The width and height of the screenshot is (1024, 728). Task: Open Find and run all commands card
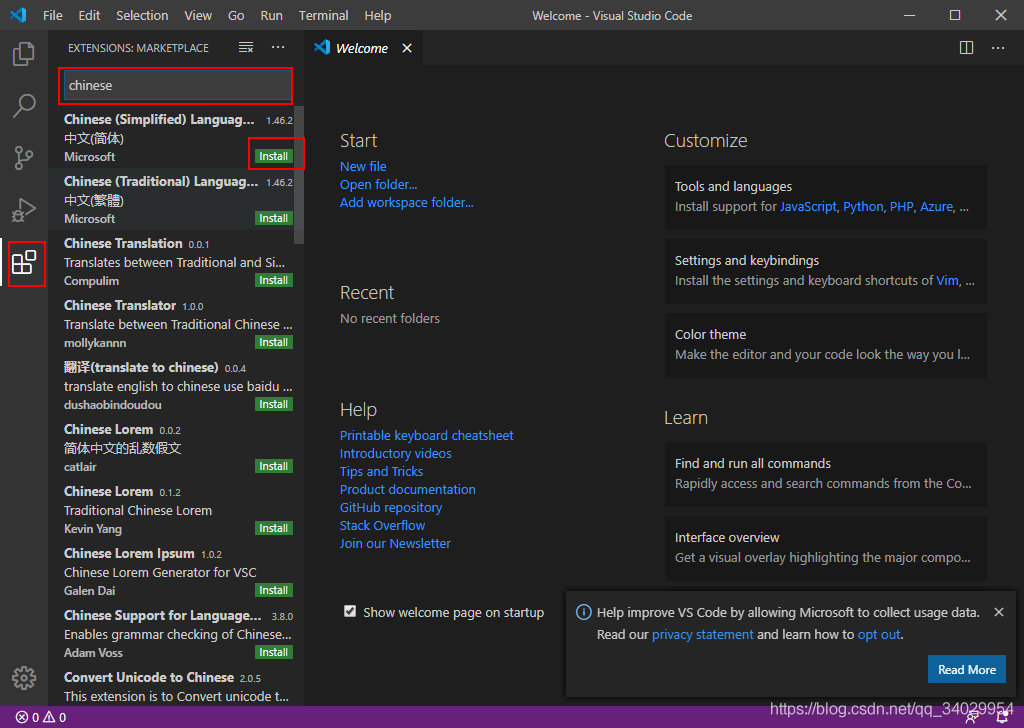pyautogui.click(x=825, y=474)
